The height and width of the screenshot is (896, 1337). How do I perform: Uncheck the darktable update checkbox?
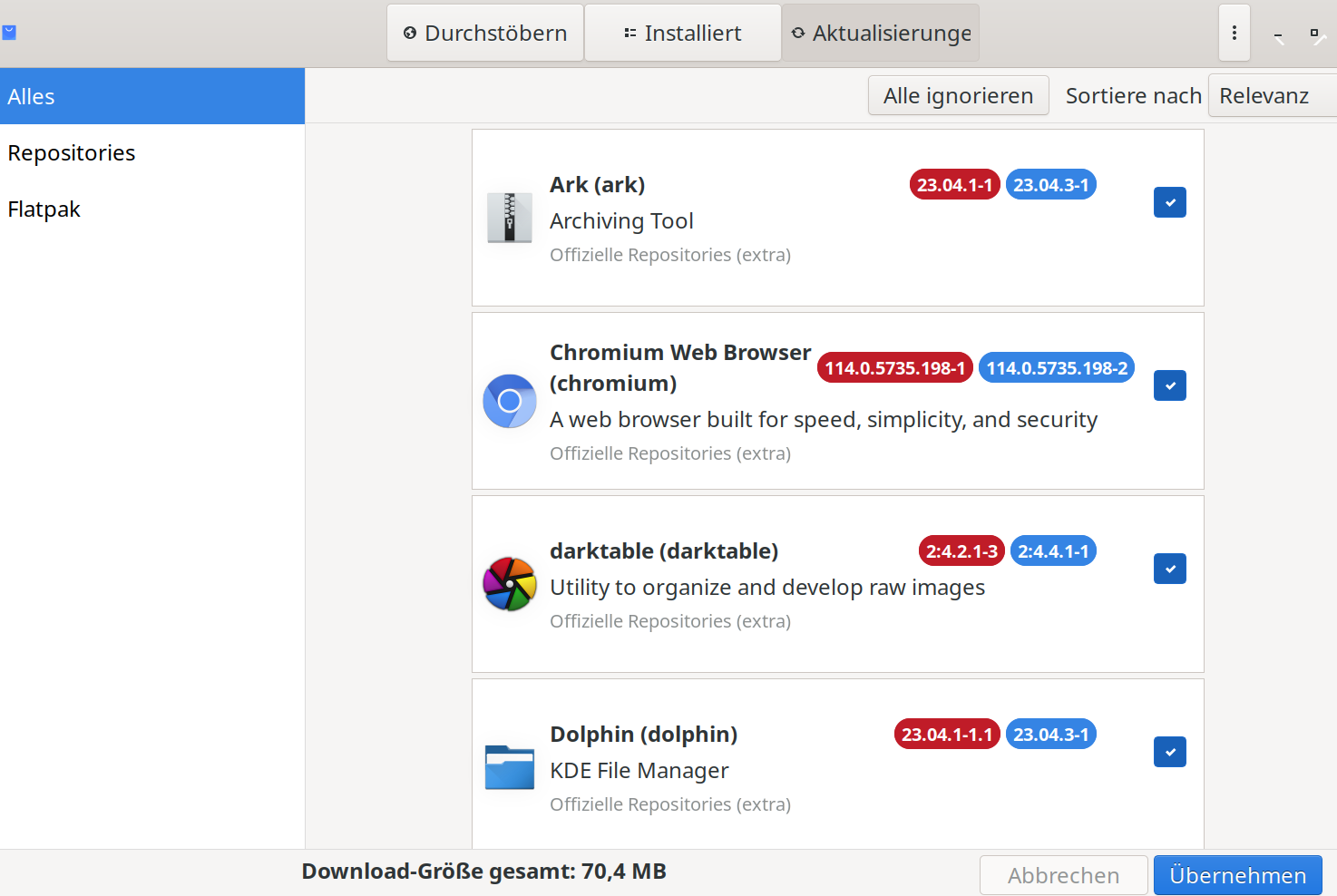(1170, 569)
